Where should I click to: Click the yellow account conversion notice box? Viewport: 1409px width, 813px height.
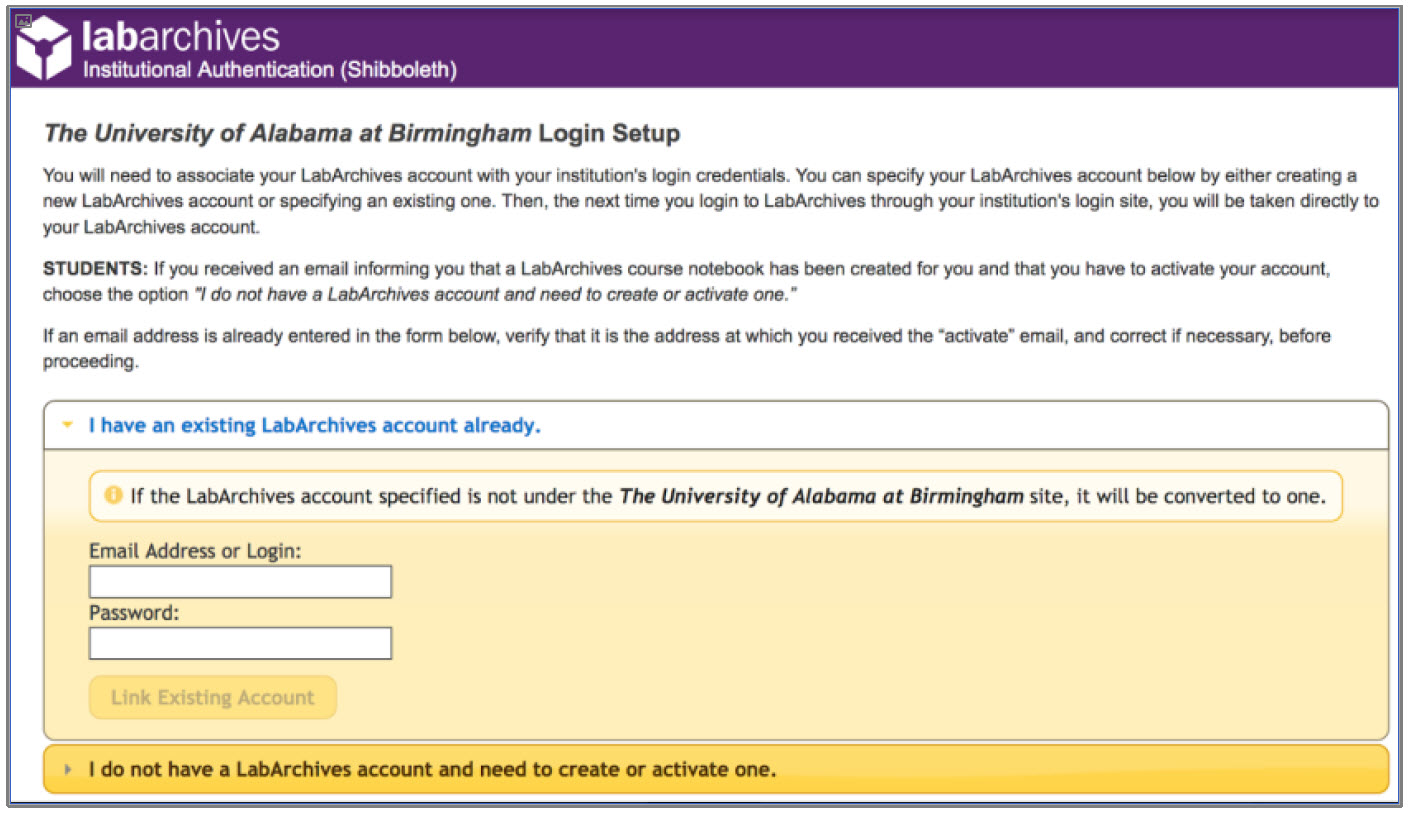[715, 496]
